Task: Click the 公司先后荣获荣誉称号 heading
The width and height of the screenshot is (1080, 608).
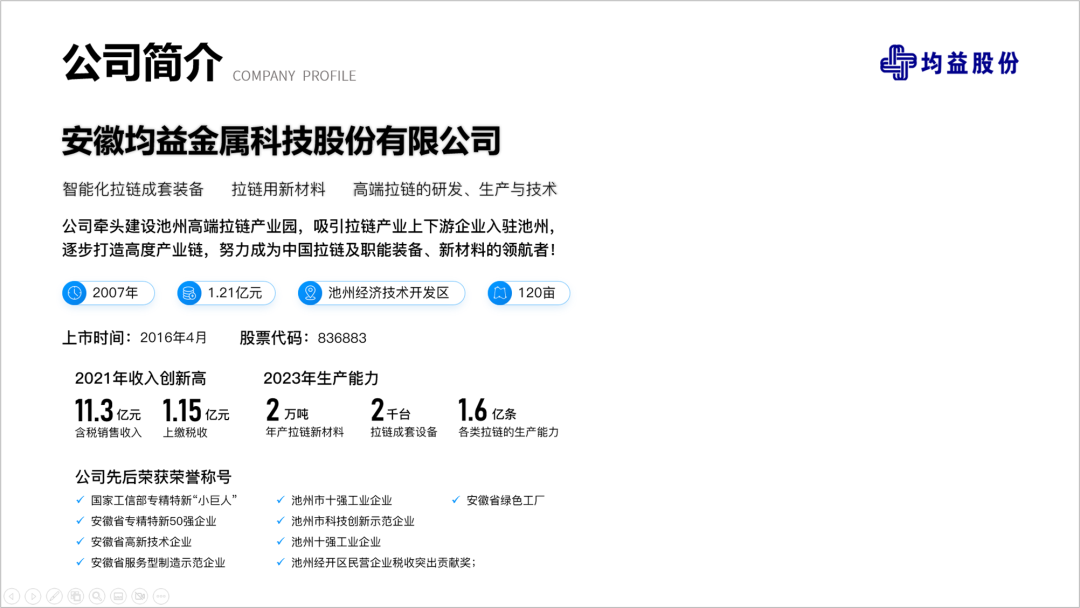Action: [x=153, y=476]
